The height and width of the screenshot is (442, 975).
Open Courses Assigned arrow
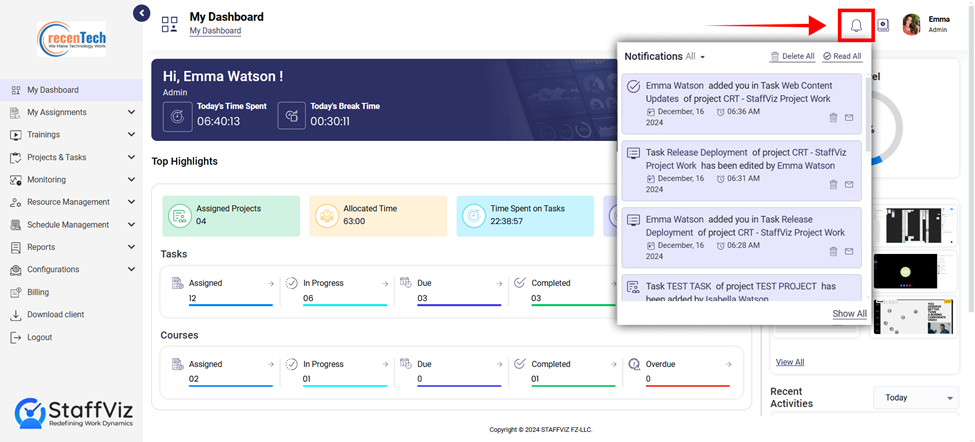[270, 364]
